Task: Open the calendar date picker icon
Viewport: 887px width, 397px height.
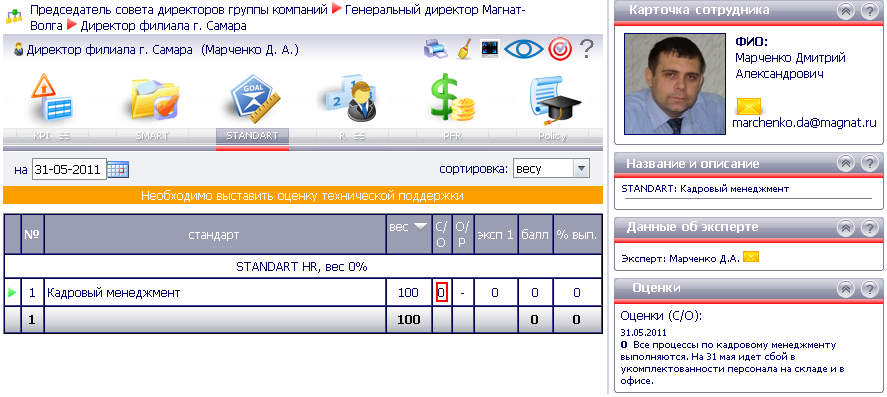Action: tap(119, 169)
